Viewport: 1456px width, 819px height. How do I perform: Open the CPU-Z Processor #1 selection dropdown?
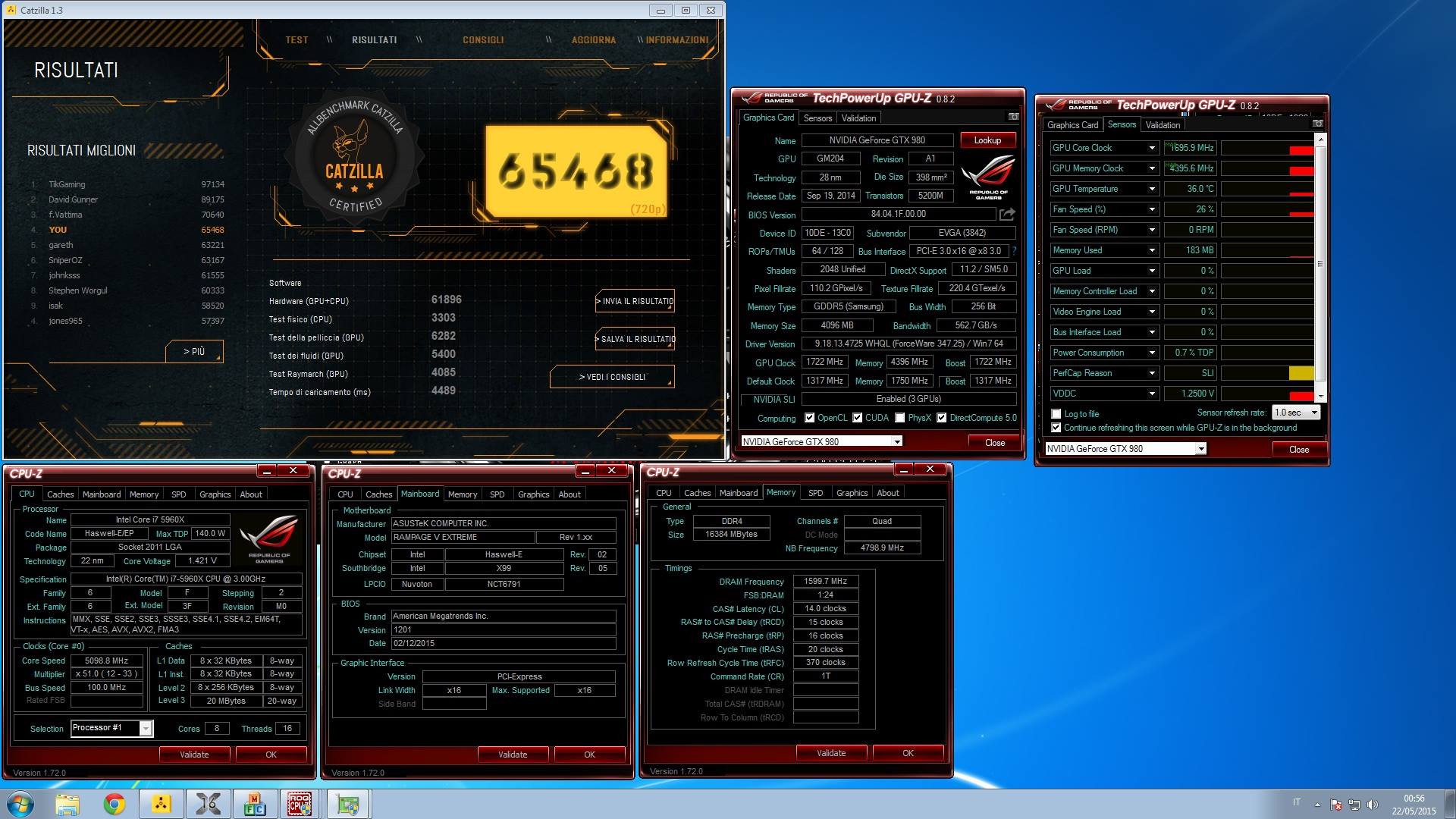click(146, 728)
